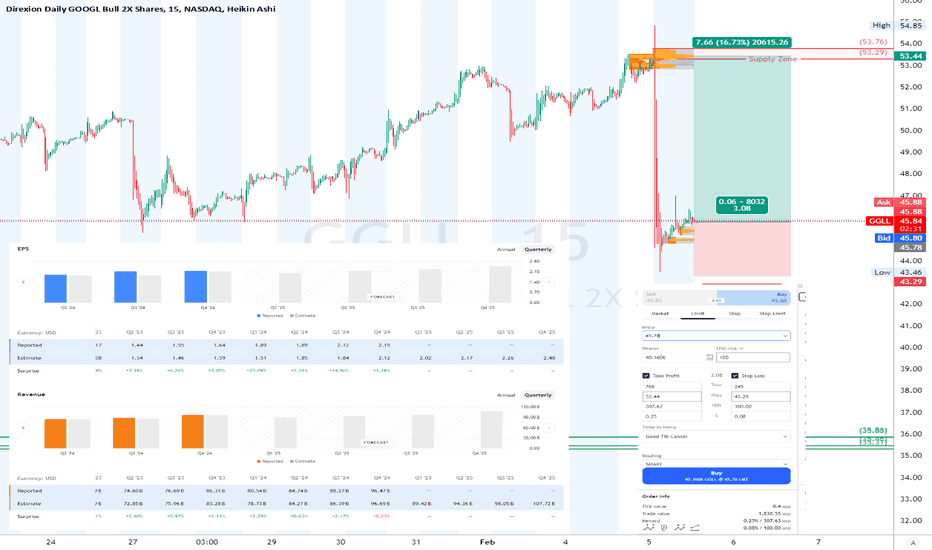932x550 pixels.
Task: Go to earlier Revenue quarters with left arrow
Action: (x=23, y=428)
